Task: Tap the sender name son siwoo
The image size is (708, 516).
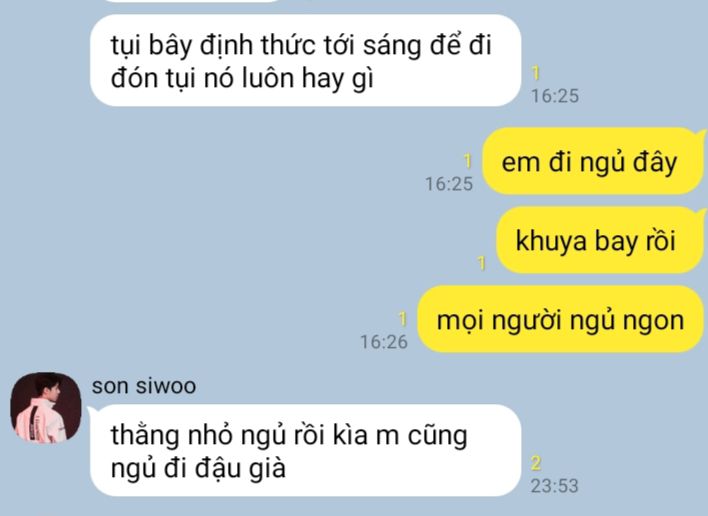Action: [x=144, y=386]
